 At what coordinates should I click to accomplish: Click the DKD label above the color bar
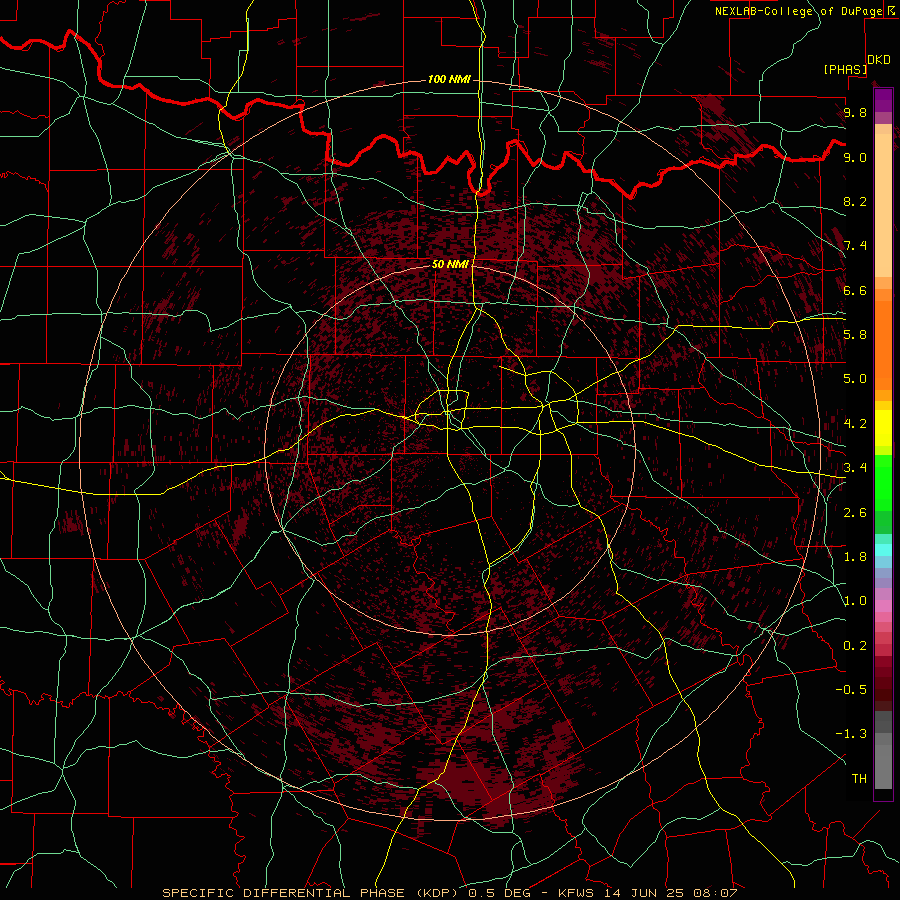(x=879, y=60)
